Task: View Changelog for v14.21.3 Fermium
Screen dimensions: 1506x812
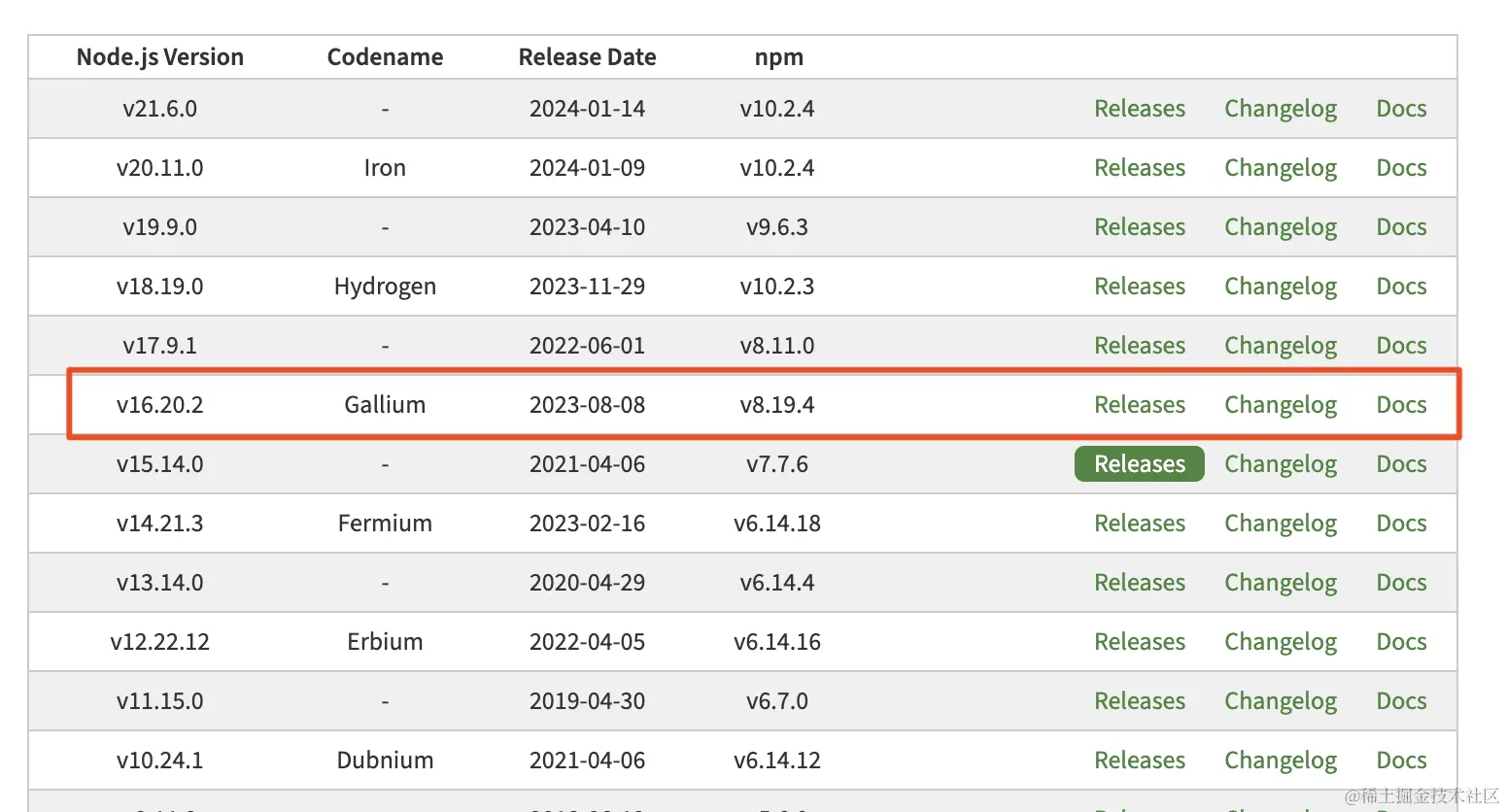Action: [x=1280, y=524]
